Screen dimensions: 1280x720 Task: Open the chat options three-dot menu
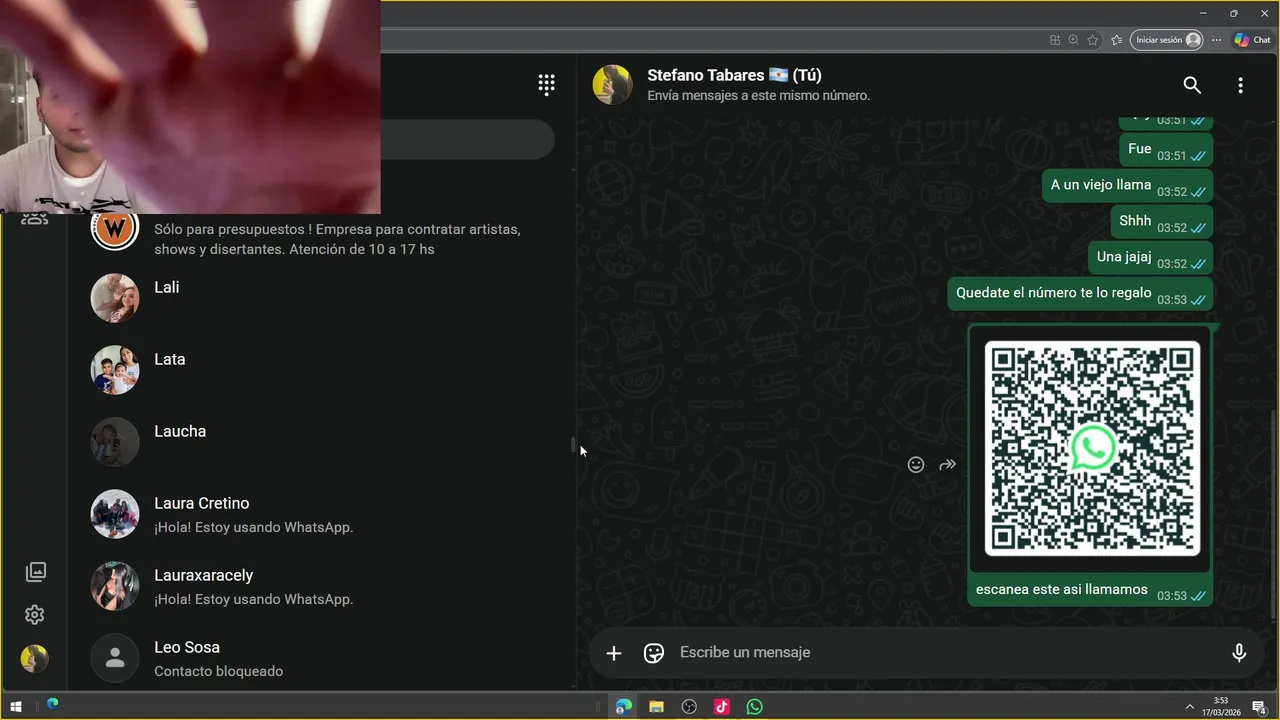[1240, 85]
